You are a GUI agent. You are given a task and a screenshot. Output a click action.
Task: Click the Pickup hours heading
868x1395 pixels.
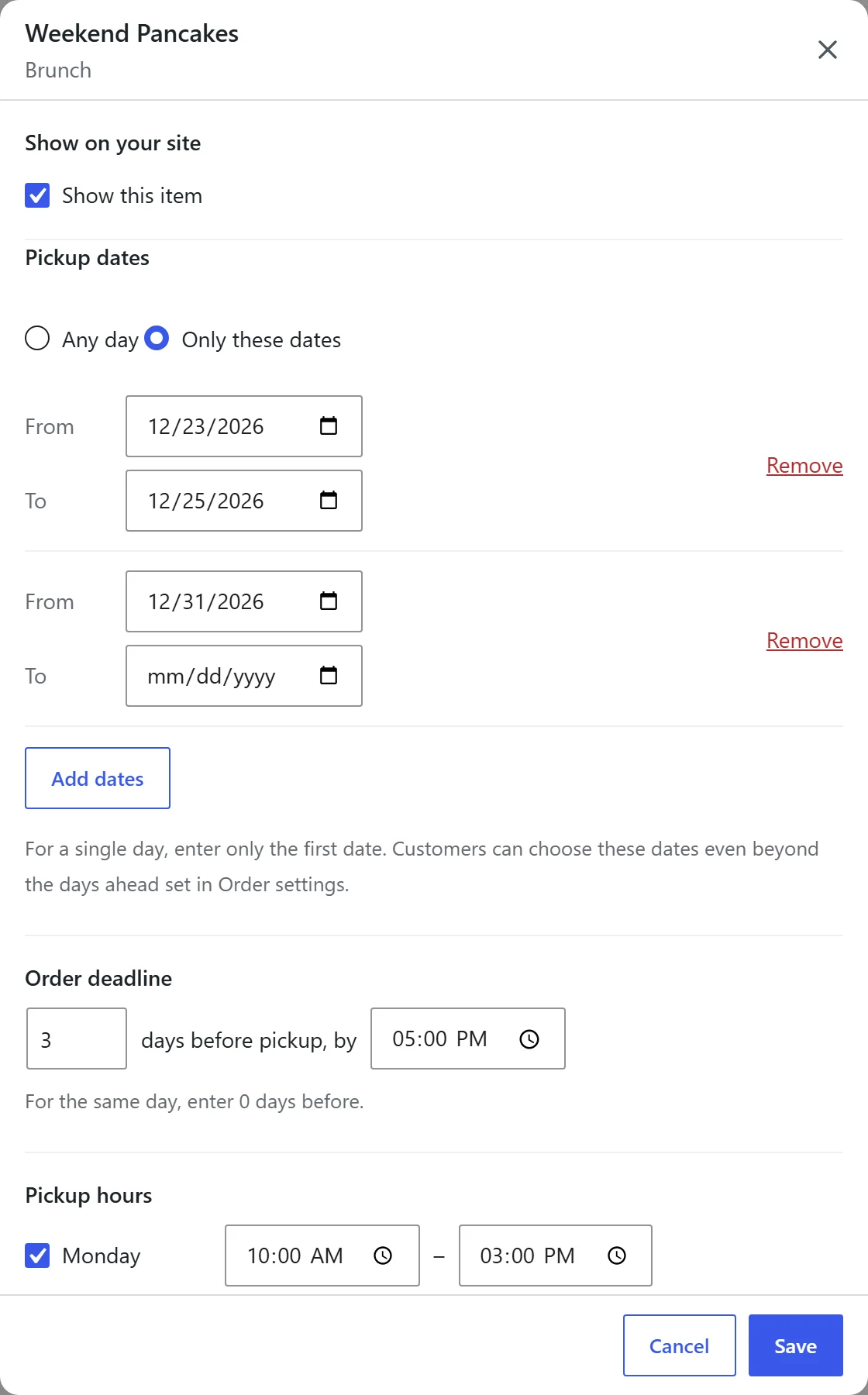pyautogui.click(x=88, y=1195)
